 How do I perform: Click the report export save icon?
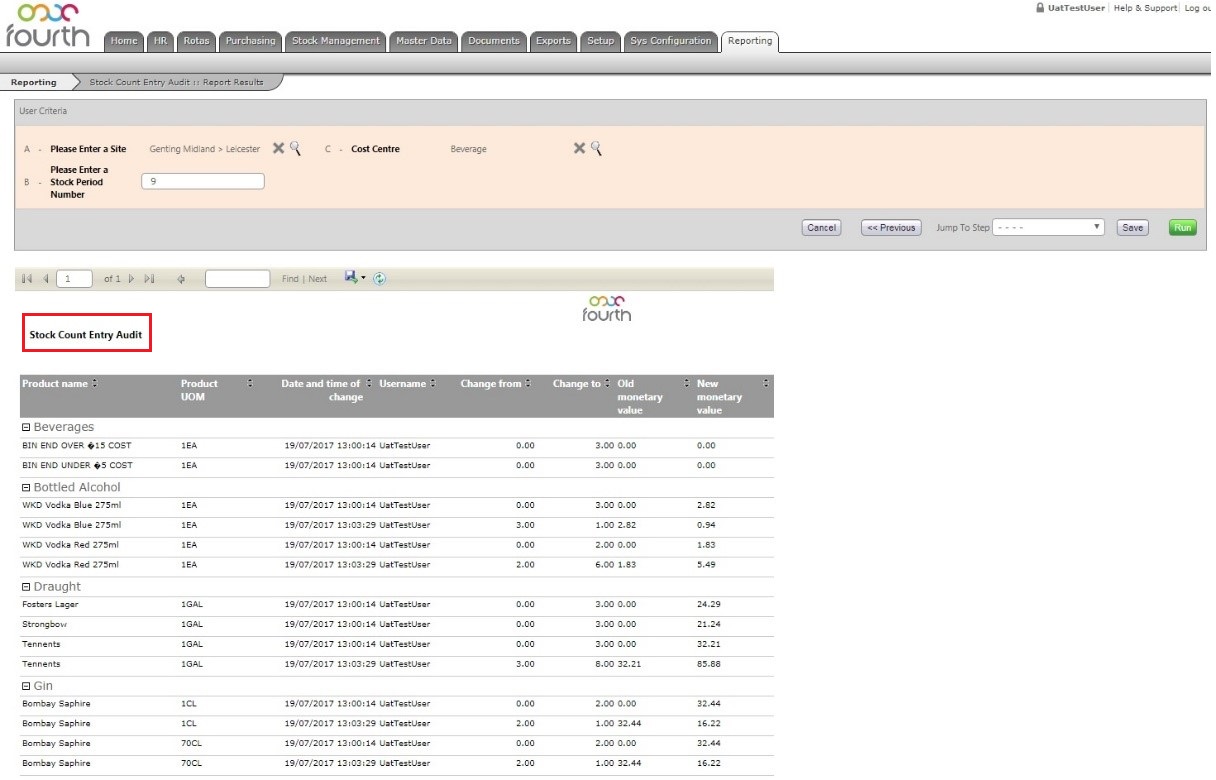click(352, 278)
